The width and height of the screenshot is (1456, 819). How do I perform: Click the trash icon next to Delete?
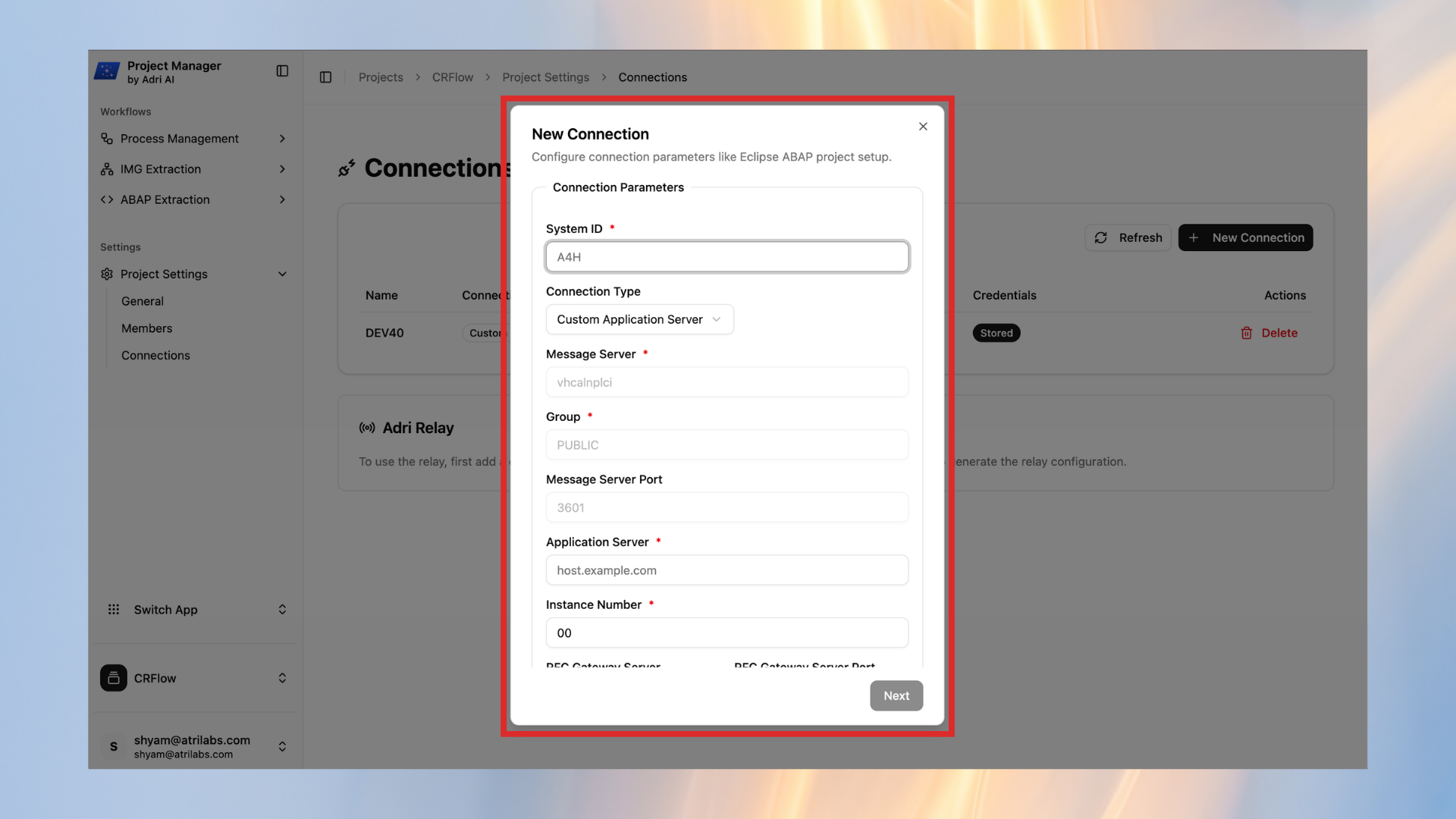(x=1247, y=333)
